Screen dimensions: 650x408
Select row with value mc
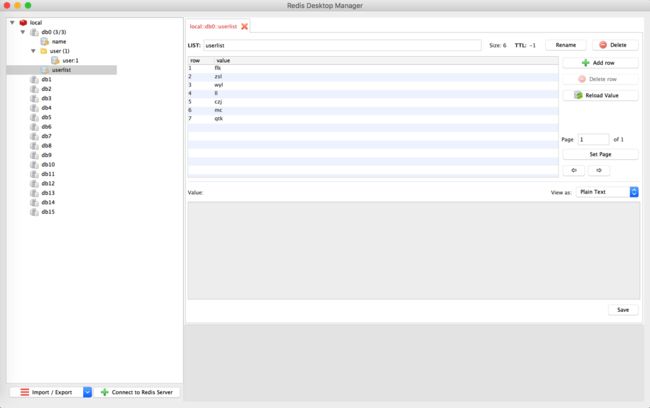point(373,110)
